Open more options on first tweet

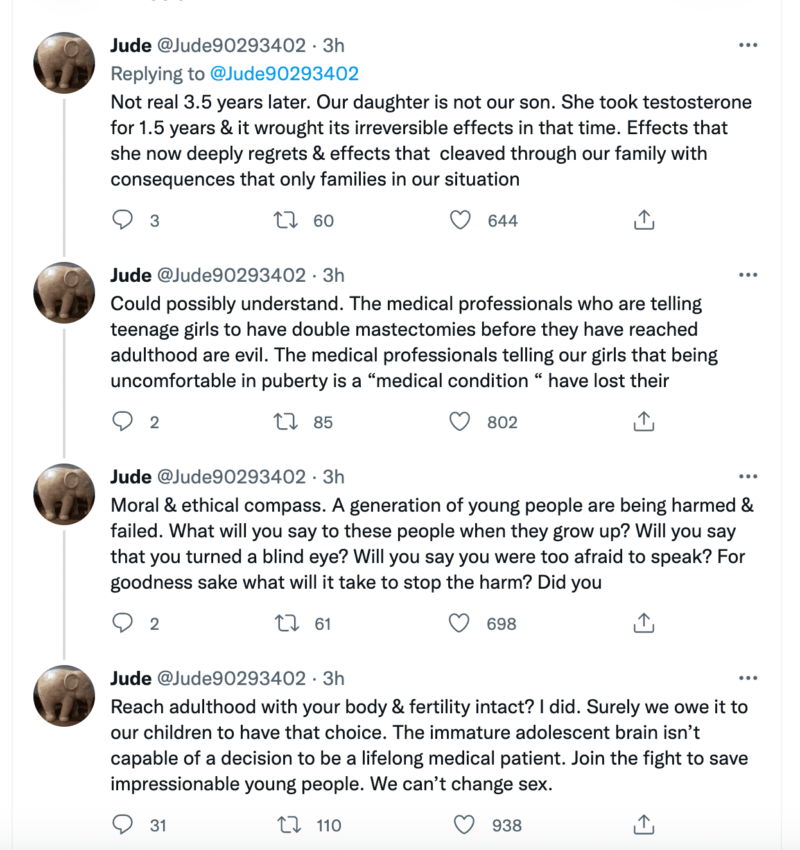(x=747, y=46)
